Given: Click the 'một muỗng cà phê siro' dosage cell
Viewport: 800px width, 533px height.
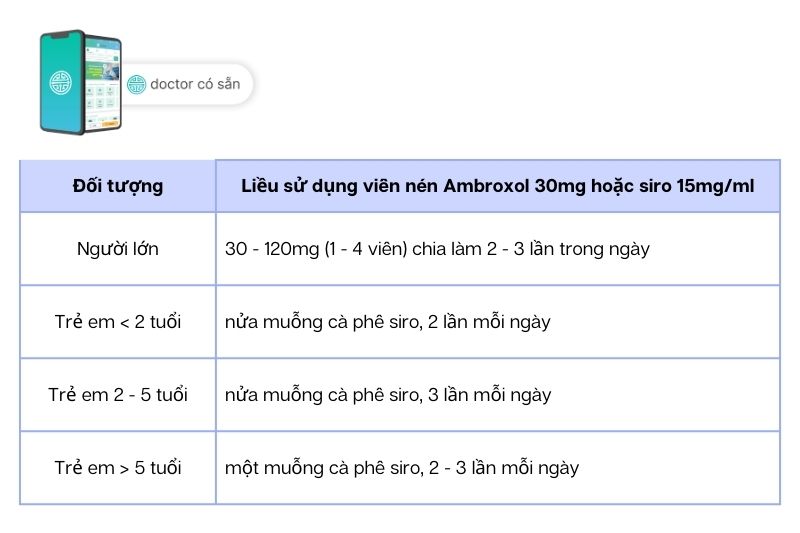Looking at the screenshot, I should click(x=402, y=468).
